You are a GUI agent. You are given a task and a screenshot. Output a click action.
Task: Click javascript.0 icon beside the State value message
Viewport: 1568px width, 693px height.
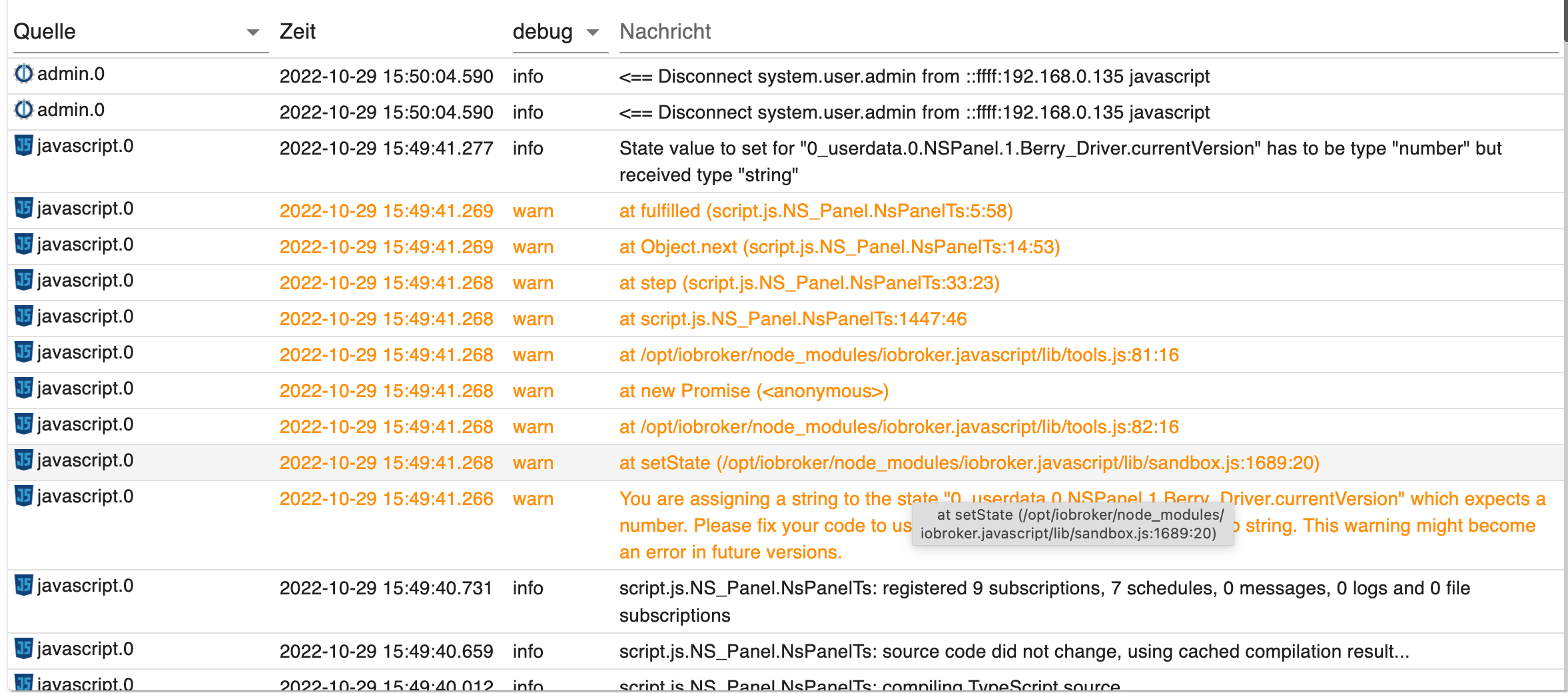24,146
